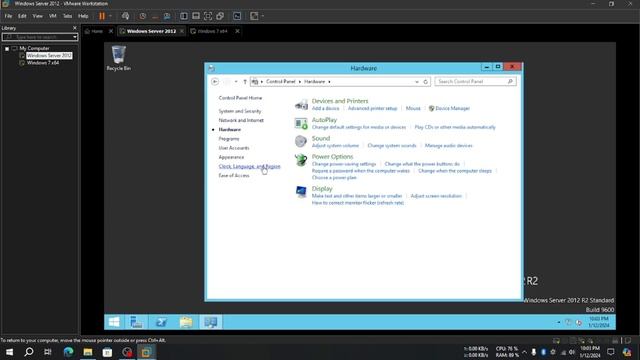
Task: Show hidden icons in guest tray
Action: click(x=559, y=322)
